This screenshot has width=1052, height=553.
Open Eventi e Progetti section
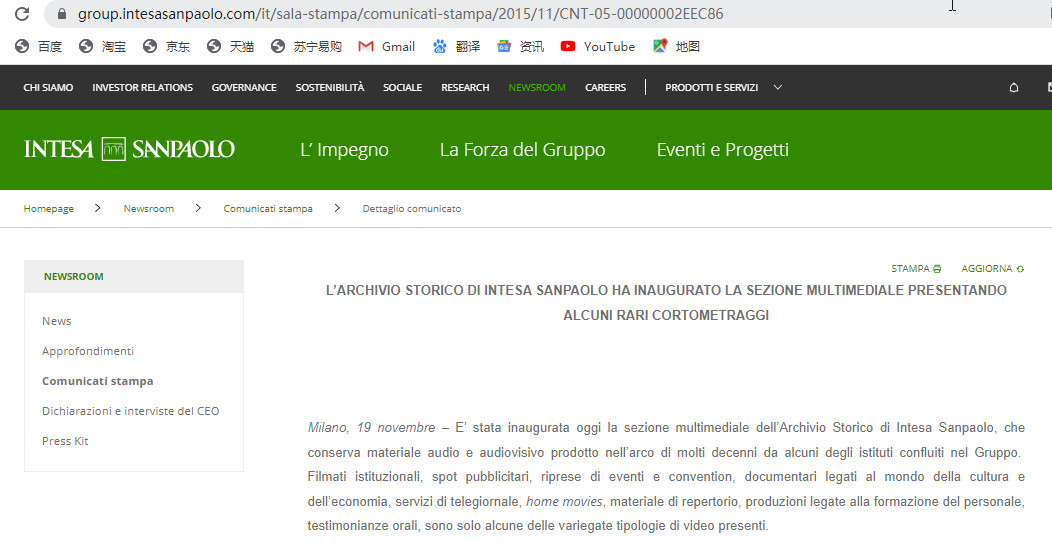click(723, 150)
